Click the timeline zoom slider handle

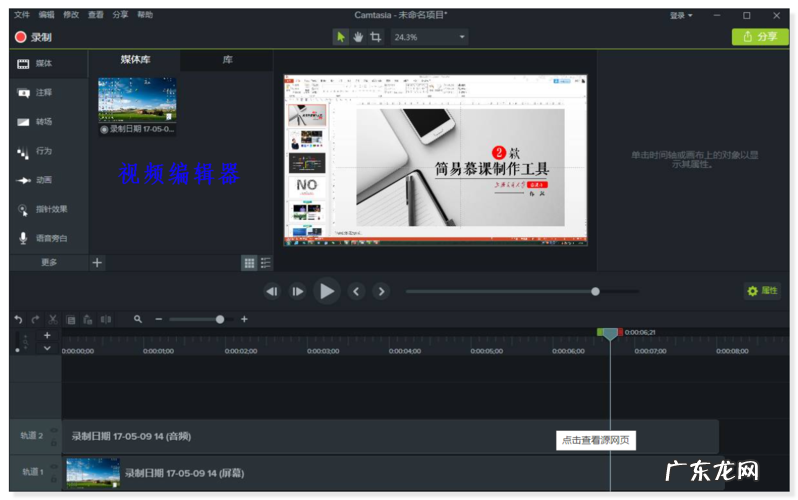pyautogui.click(x=220, y=319)
